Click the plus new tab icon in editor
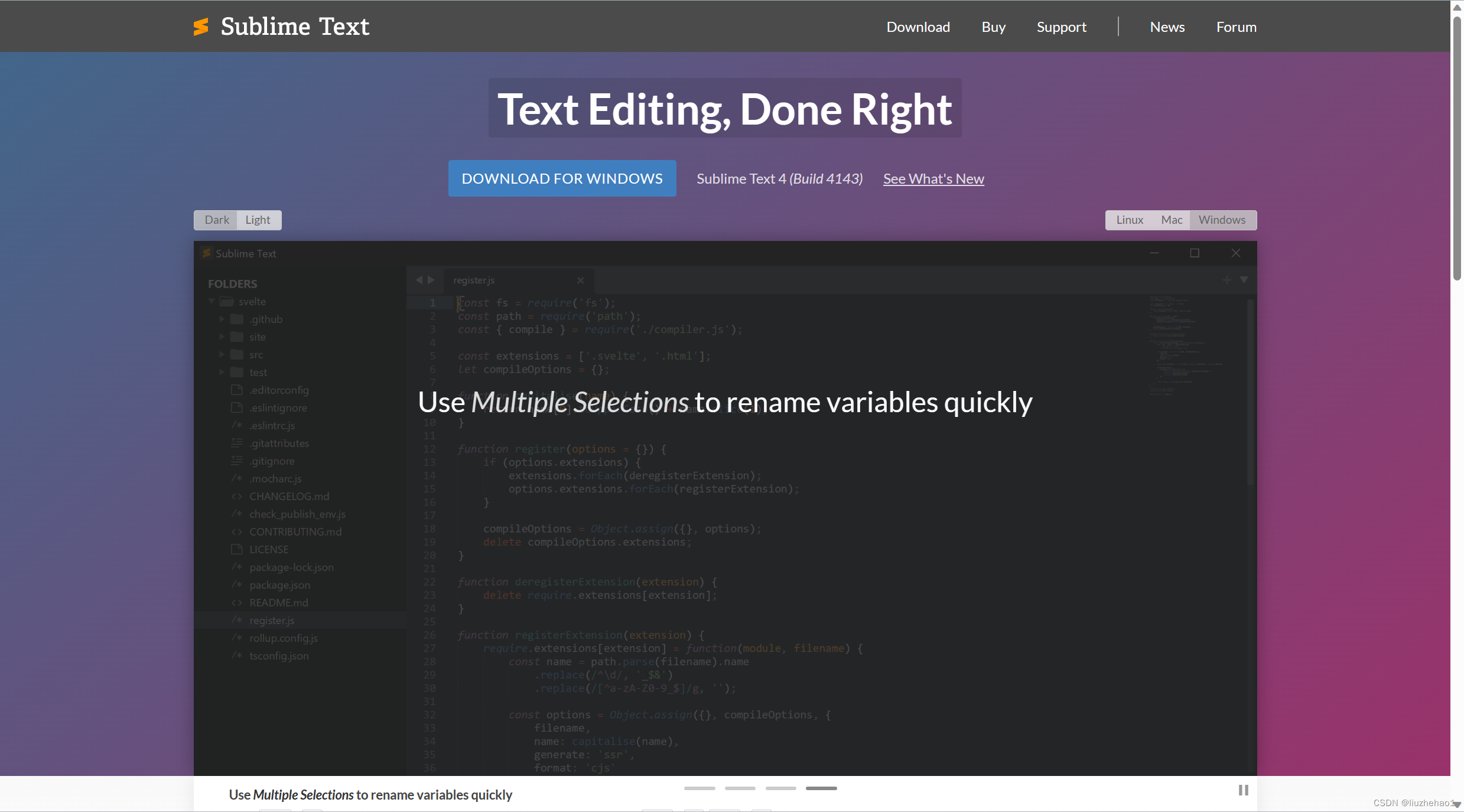 coord(1227,280)
